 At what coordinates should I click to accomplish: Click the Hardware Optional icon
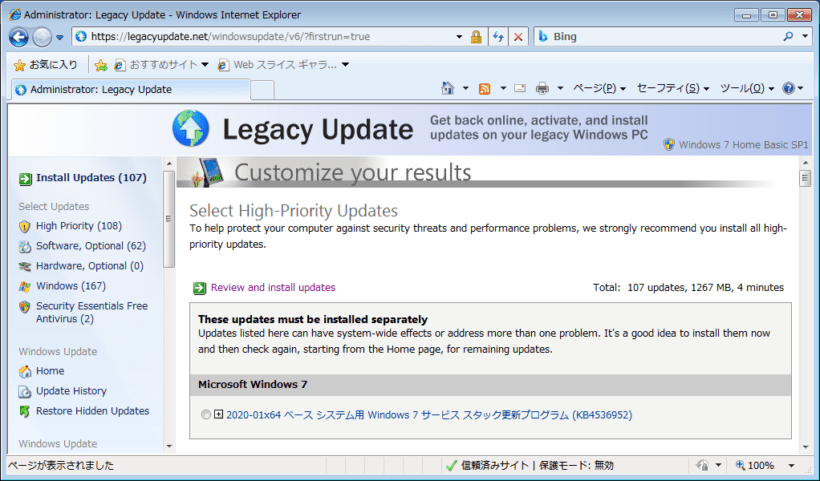coord(25,267)
